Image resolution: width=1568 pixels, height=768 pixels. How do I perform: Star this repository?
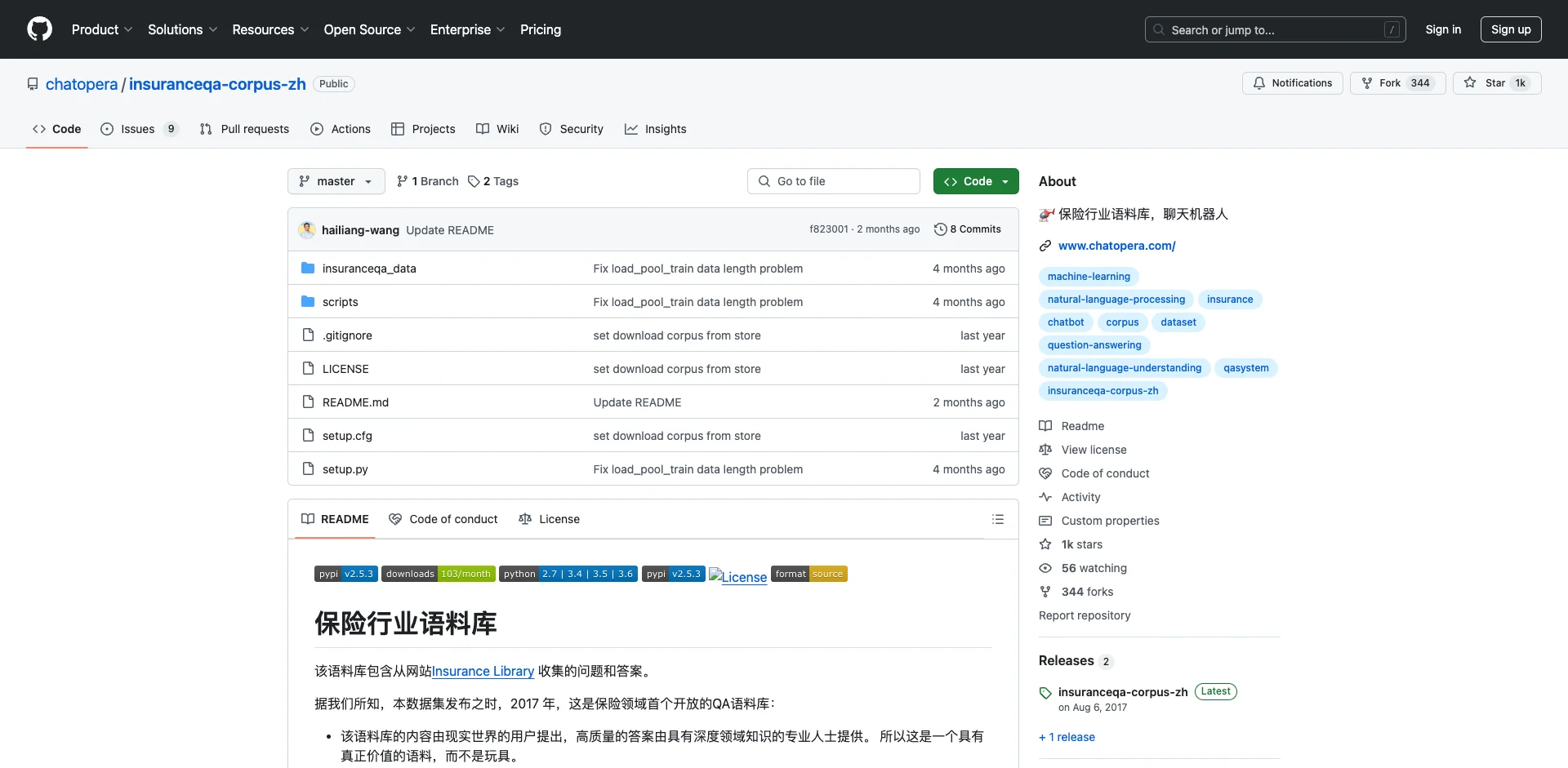click(x=1496, y=83)
